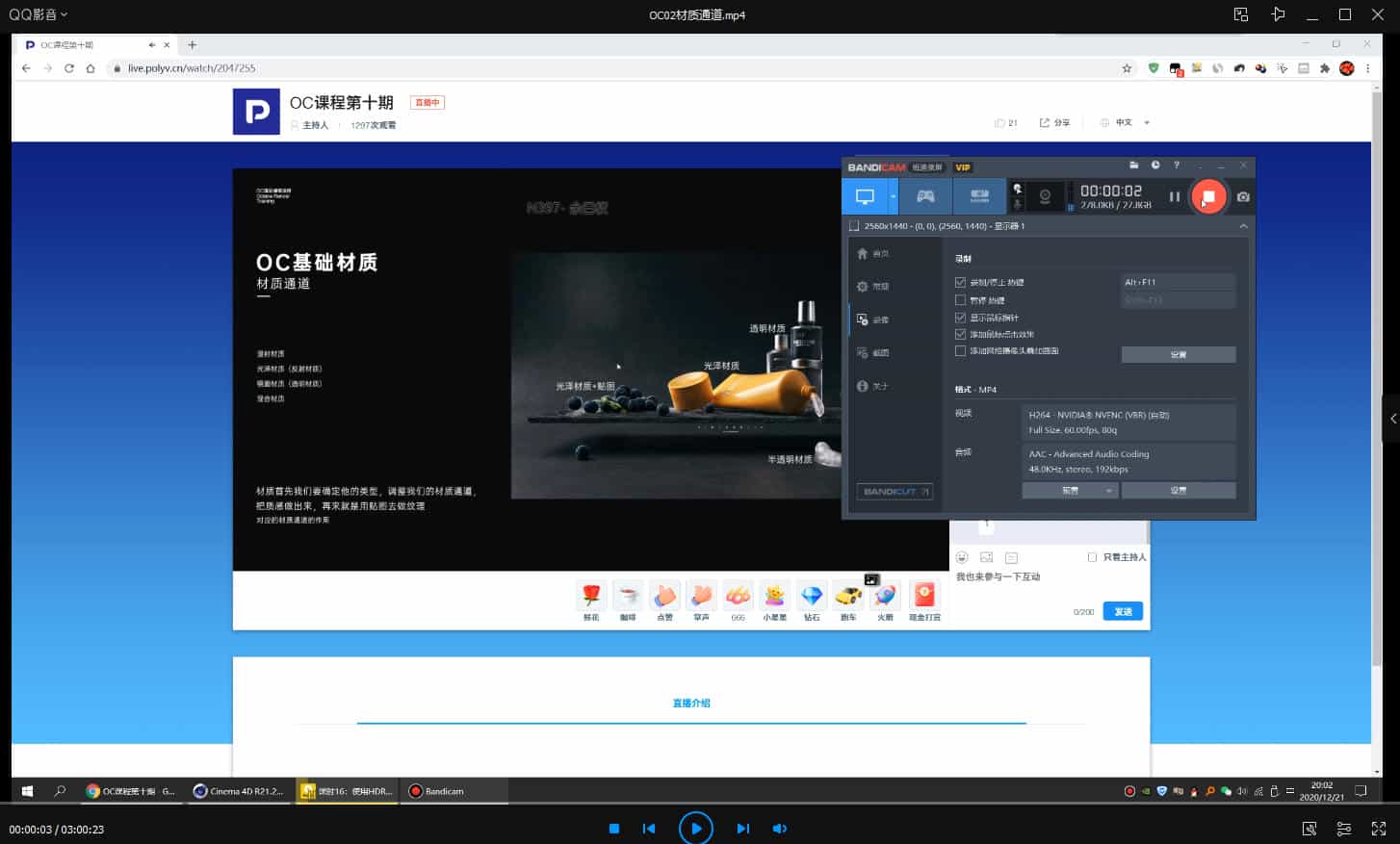
Task: Open the 中文 language dropdown
Action: pos(1126,123)
